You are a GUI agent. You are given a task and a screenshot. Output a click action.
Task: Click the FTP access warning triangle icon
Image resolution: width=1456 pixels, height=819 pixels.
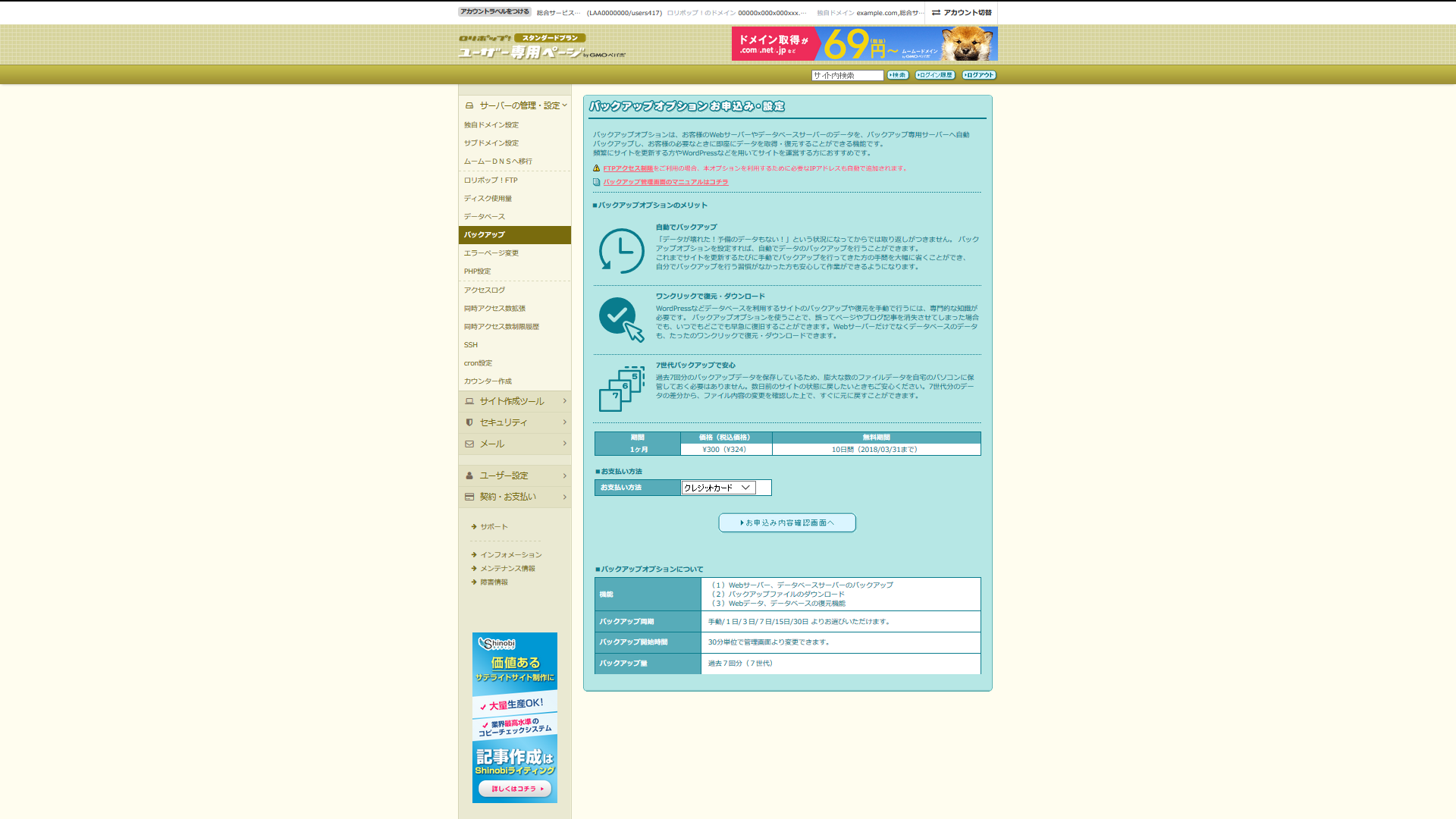[x=596, y=168]
